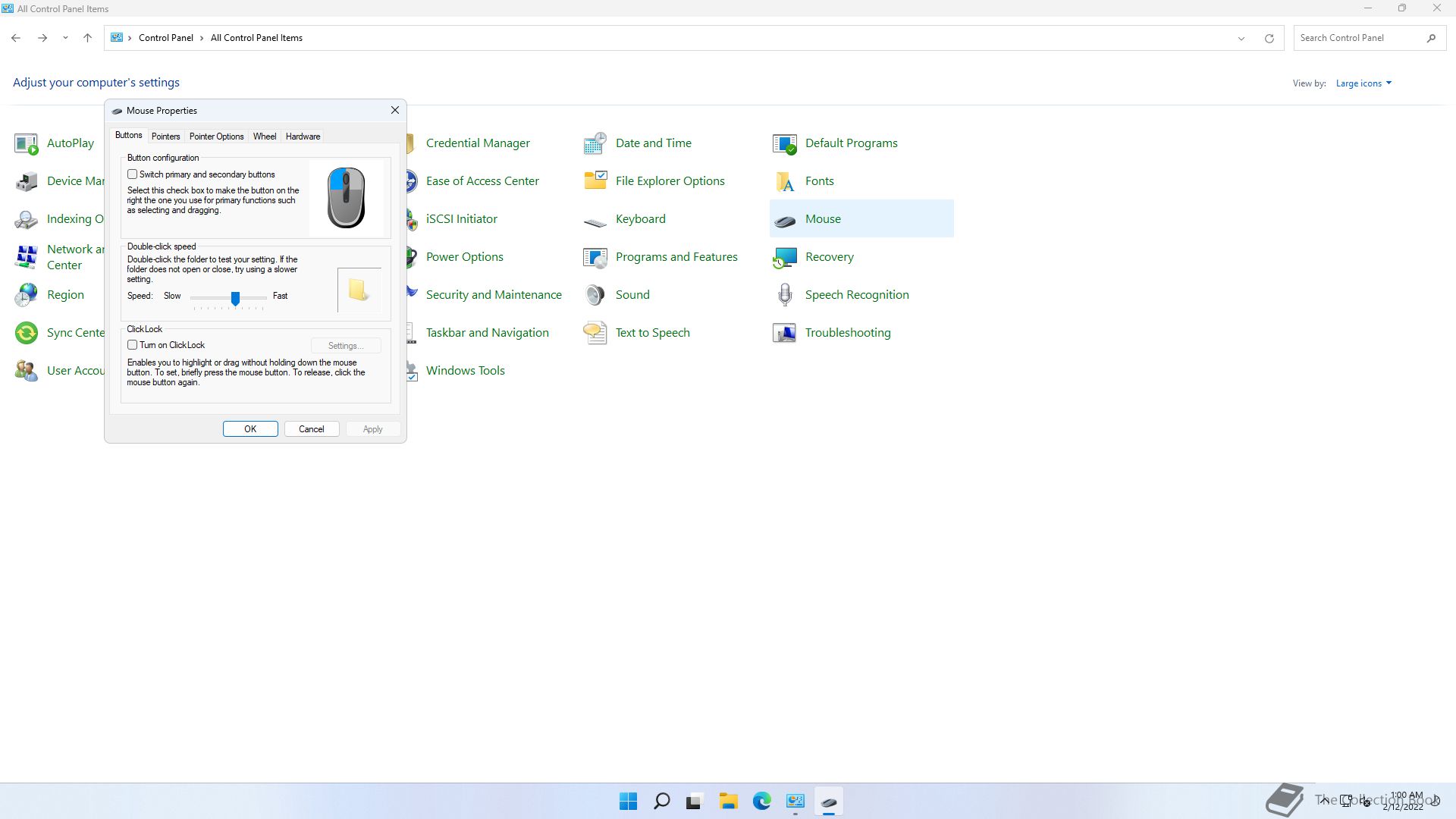Open the Troubleshooting icon

click(785, 333)
